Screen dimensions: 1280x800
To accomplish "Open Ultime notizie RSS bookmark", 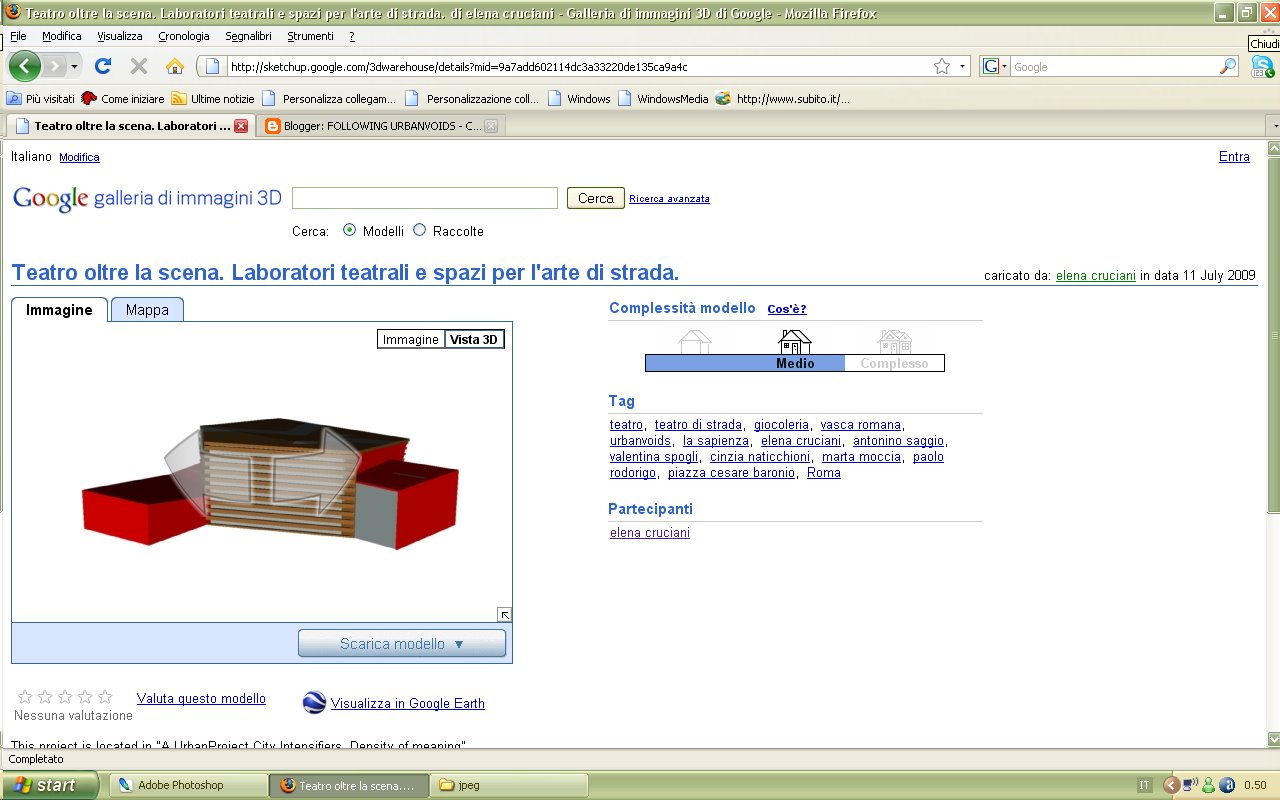I will [x=213, y=99].
